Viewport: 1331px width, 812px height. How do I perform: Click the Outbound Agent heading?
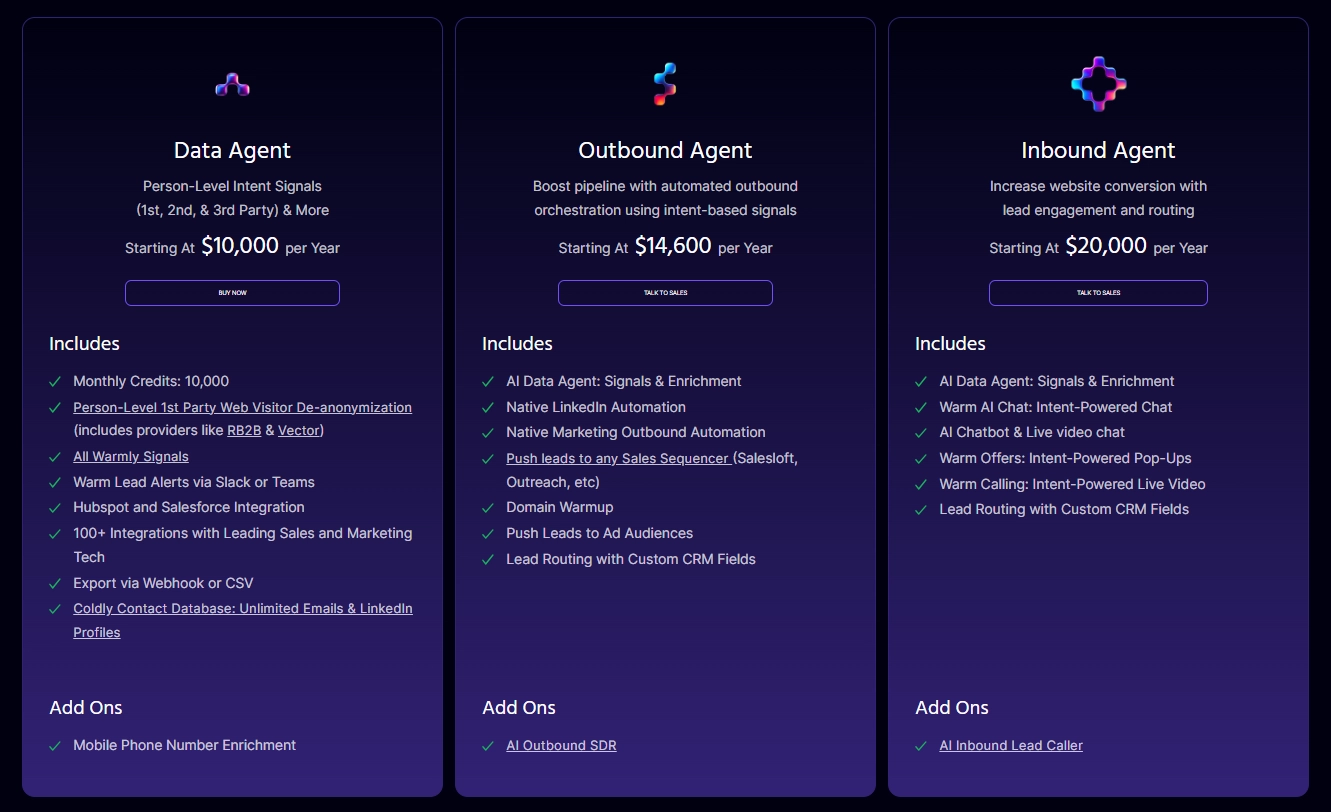[665, 150]
